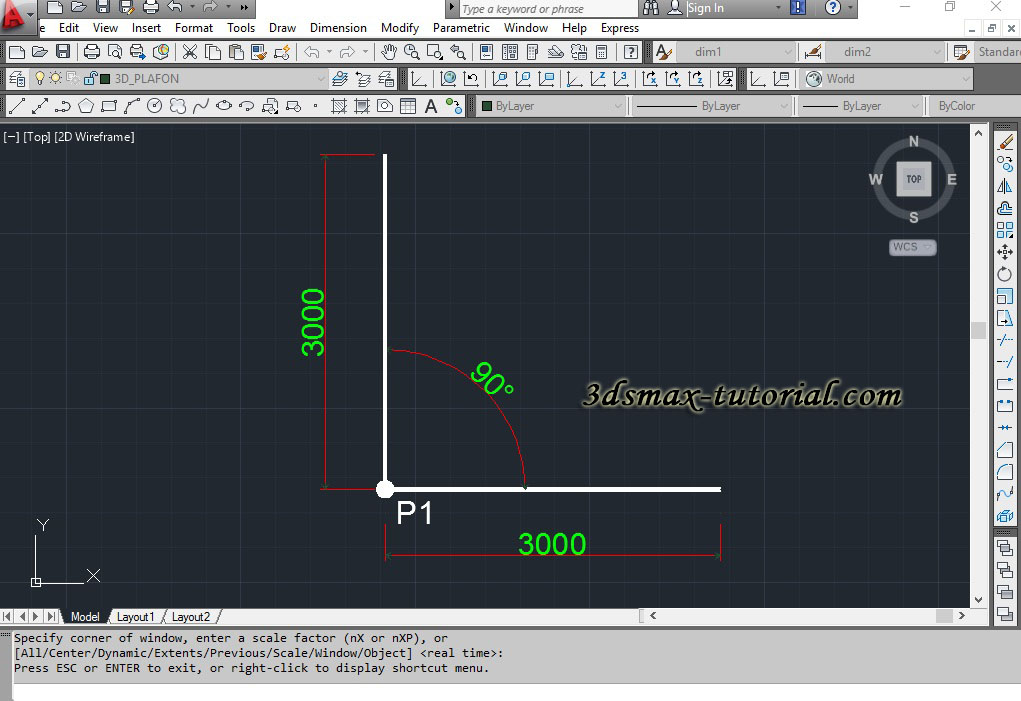Viewport: 1021px width, 701px height.
Task: Open the ByLayer lineweight dropdown
Action: point(915,106)
